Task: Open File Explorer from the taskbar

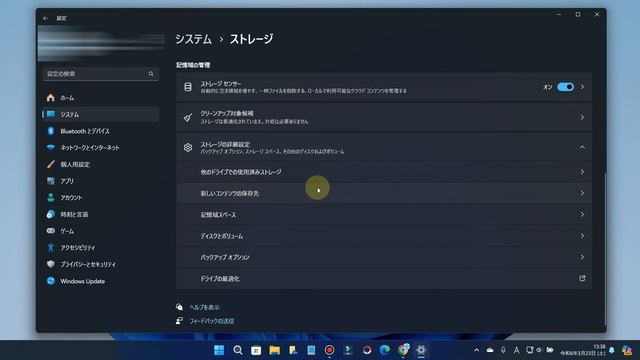Action: [275, 350]
